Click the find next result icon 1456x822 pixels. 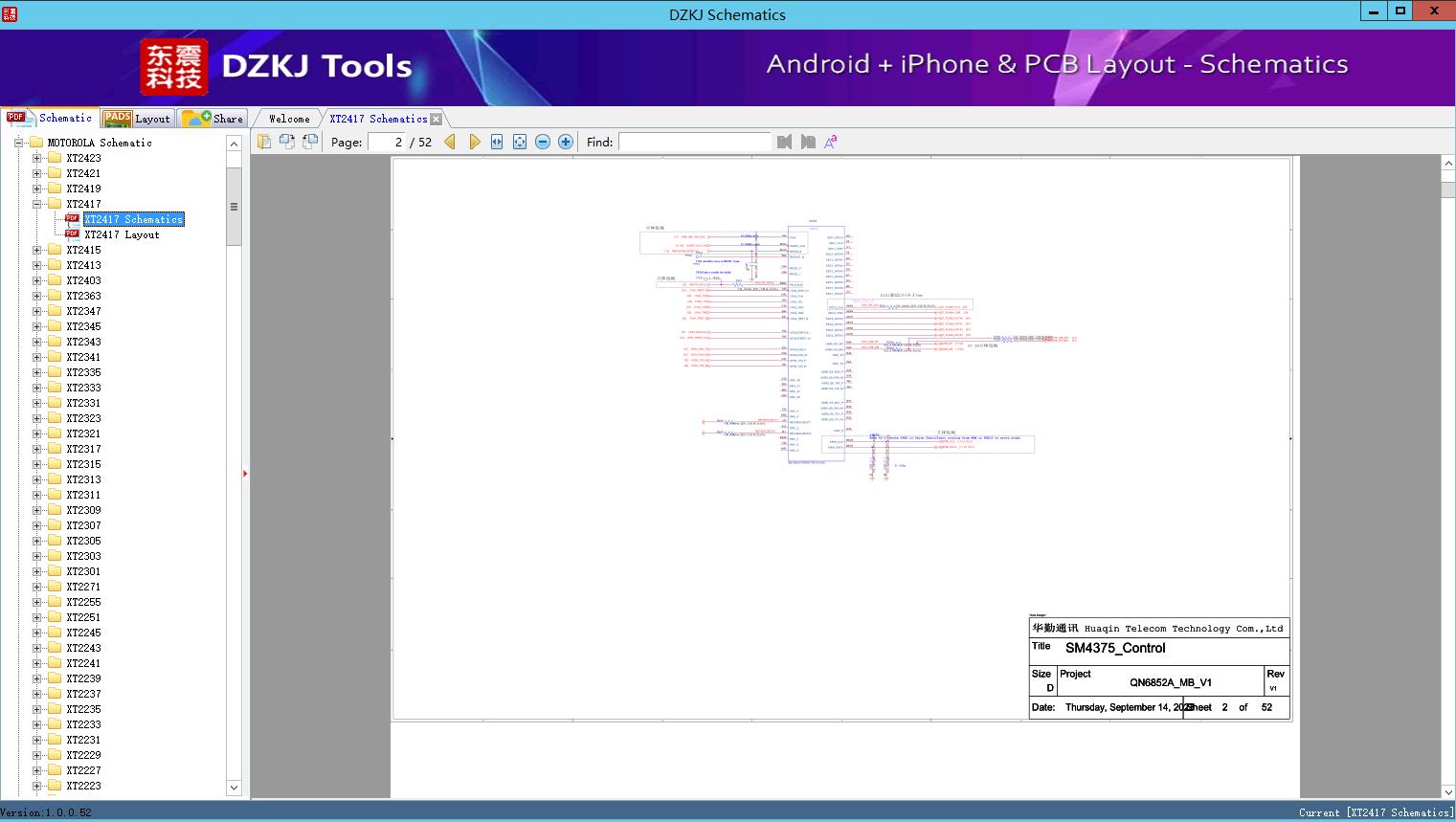coord(808,142)
